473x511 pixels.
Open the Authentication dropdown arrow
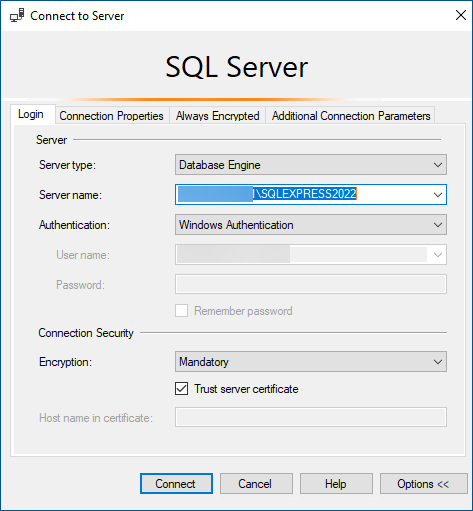click(438, 225)
